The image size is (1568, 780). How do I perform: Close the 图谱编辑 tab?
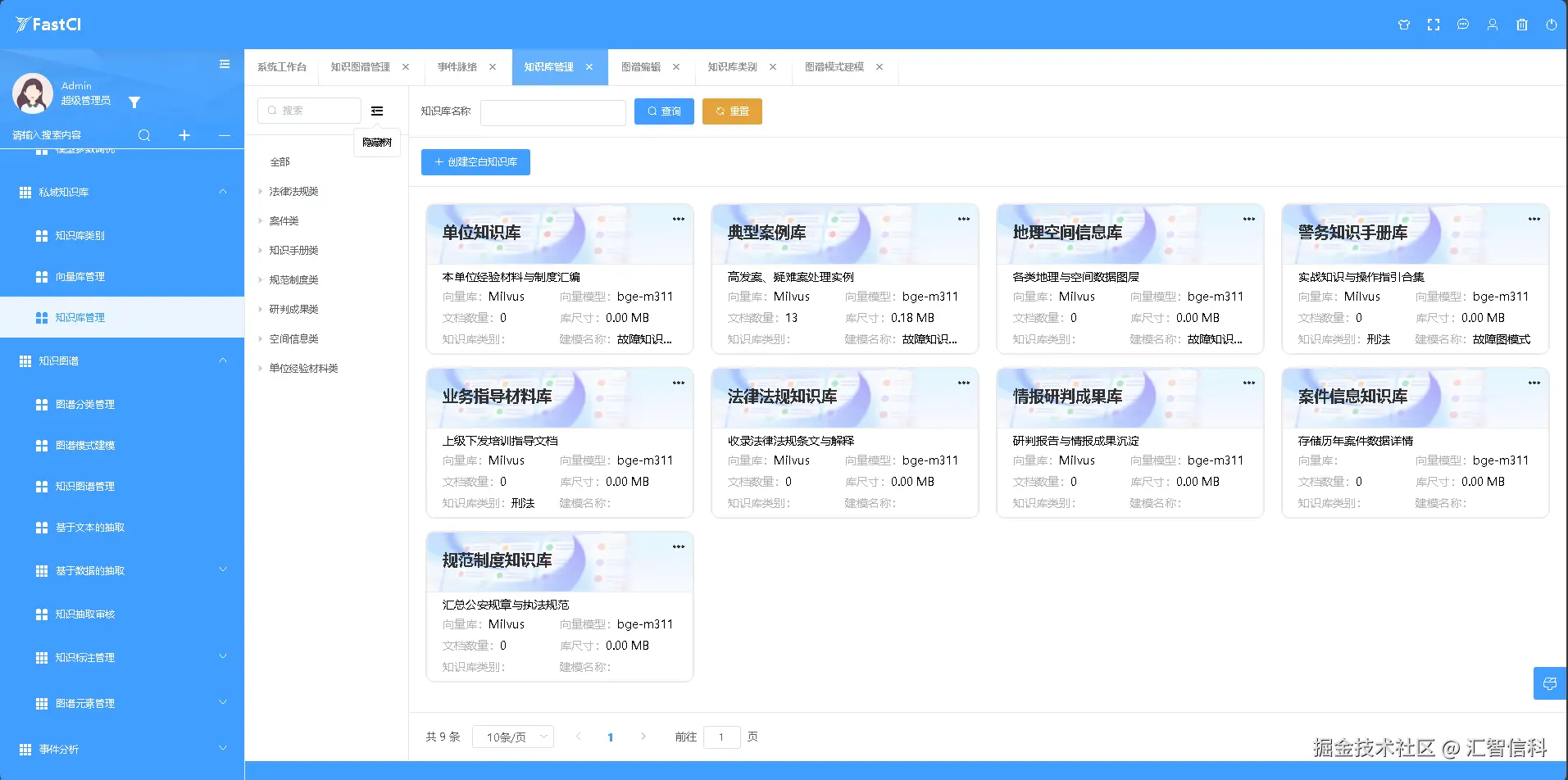click(x=676, y=67)
